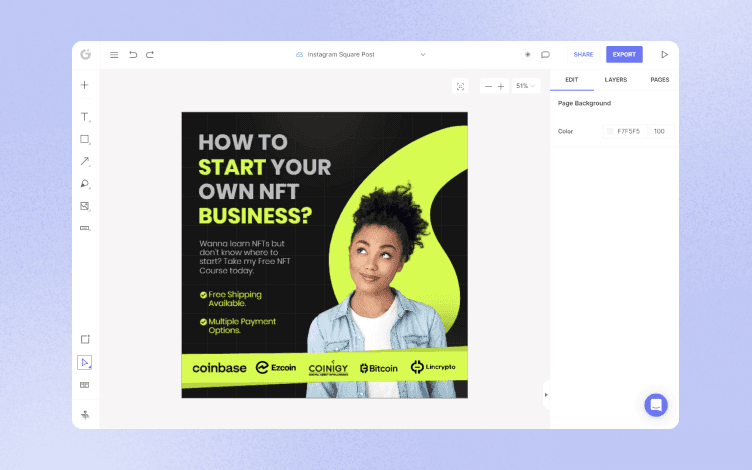
Task: Click the Glorify logo icon
Action: pos(86,54)
